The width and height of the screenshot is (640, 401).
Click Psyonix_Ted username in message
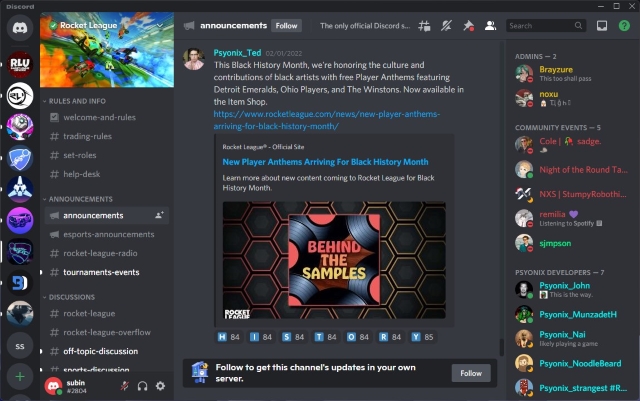point(237,53)
